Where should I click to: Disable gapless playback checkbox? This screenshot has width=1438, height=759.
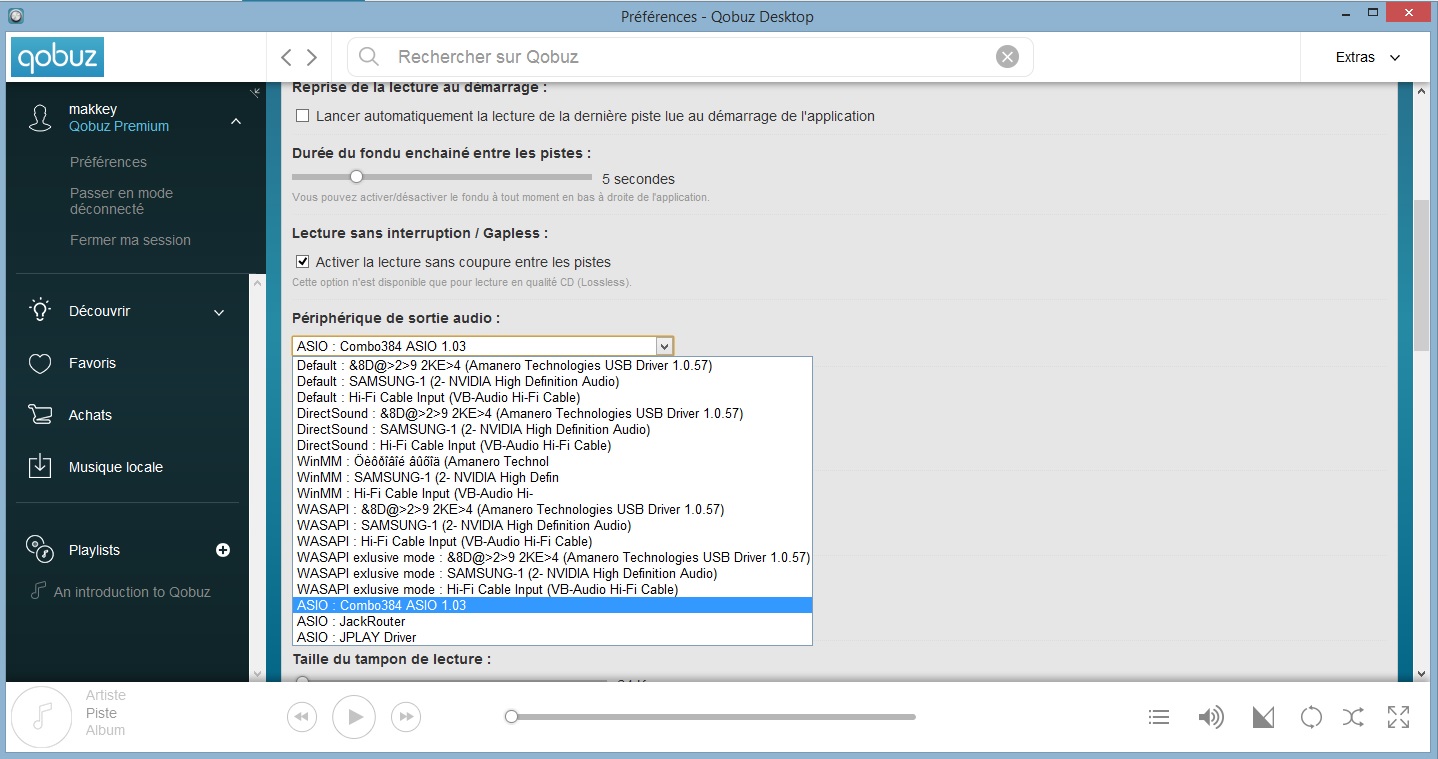click(302, 262)
